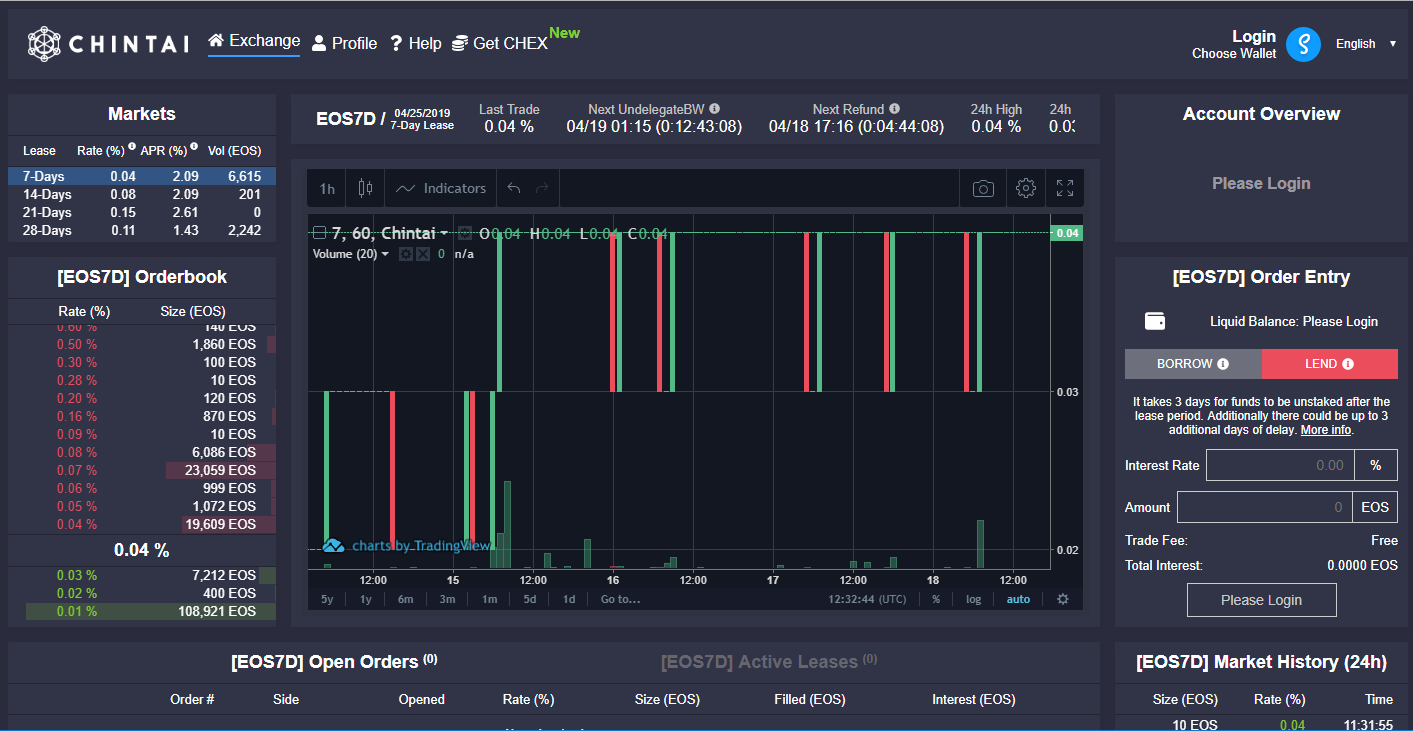Open Go to... date picker
The image size is (1413, 731).
620,599
